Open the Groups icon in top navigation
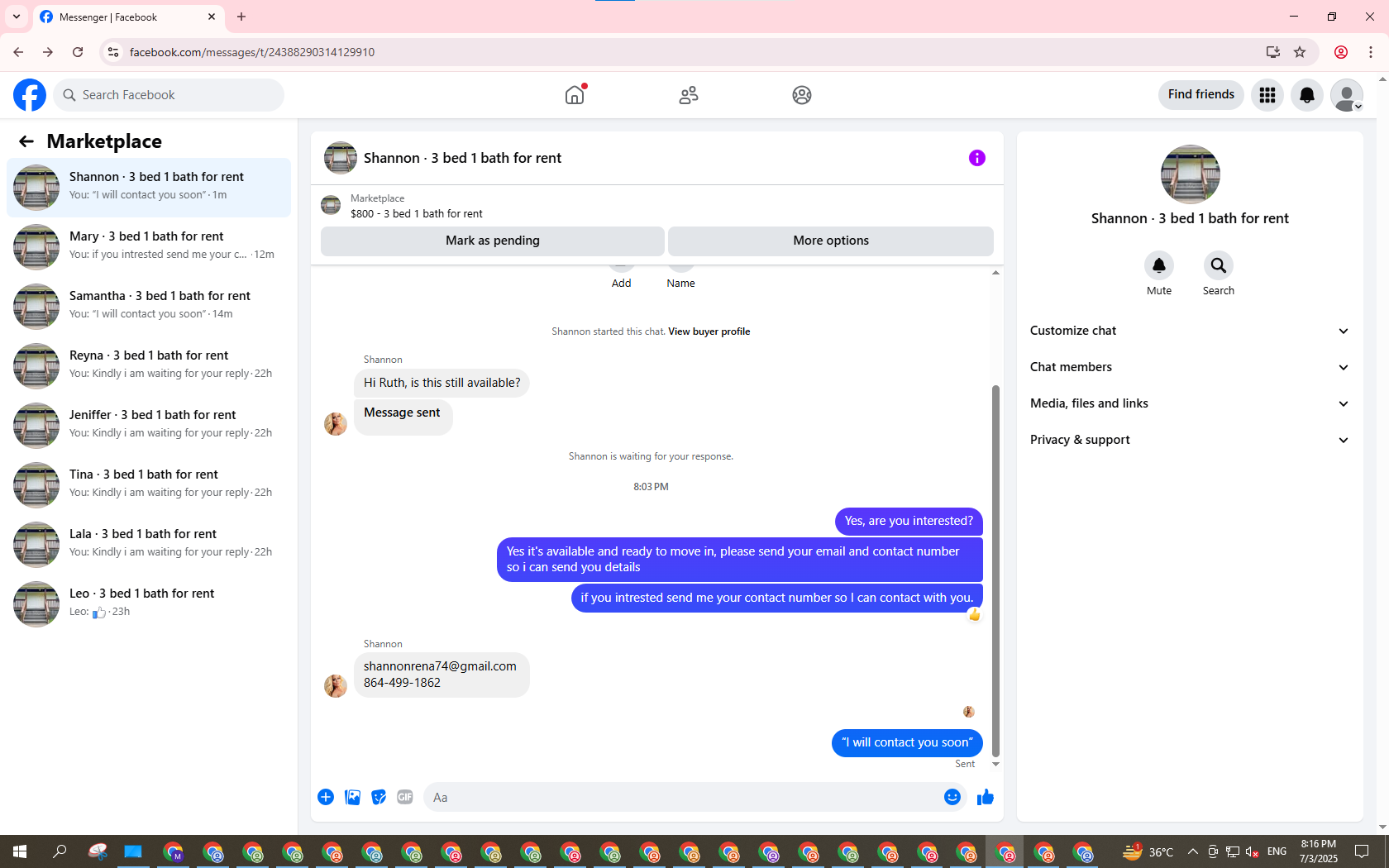 coord(801,95)
